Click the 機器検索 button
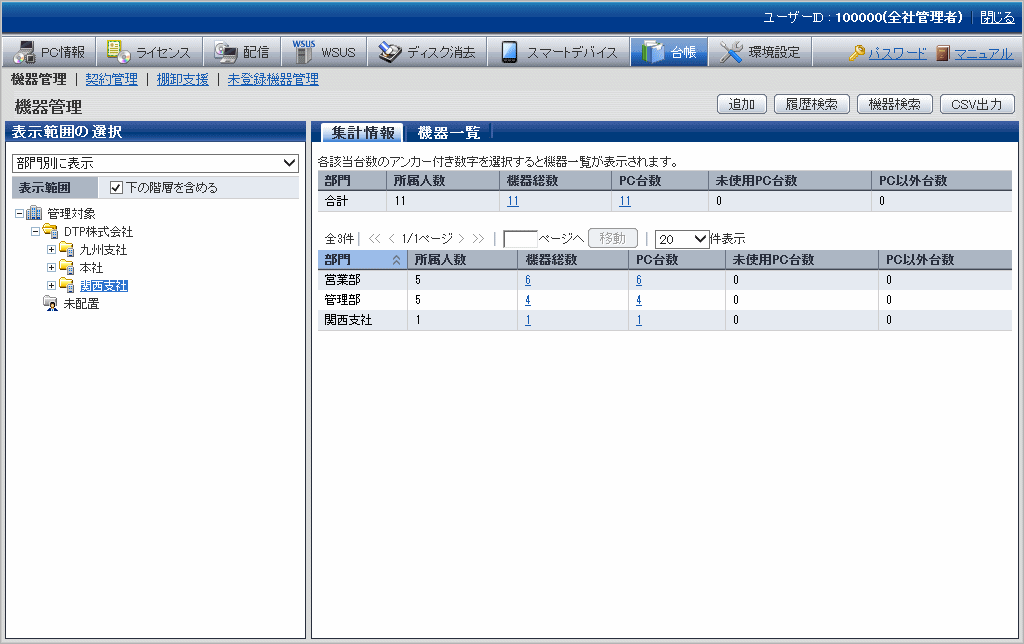Viewport: 1024px width, 644px height. click(x=894, y=104)
